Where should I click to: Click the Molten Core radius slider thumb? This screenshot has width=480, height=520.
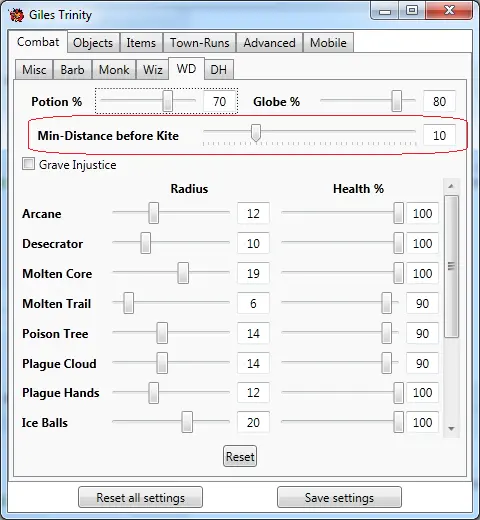tap(183, 273)
